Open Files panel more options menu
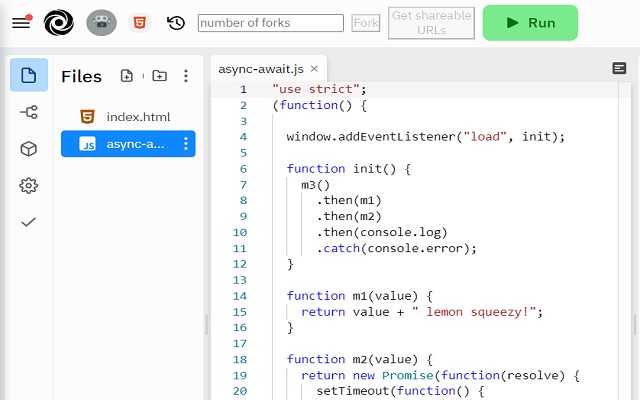 click(186, 76)
